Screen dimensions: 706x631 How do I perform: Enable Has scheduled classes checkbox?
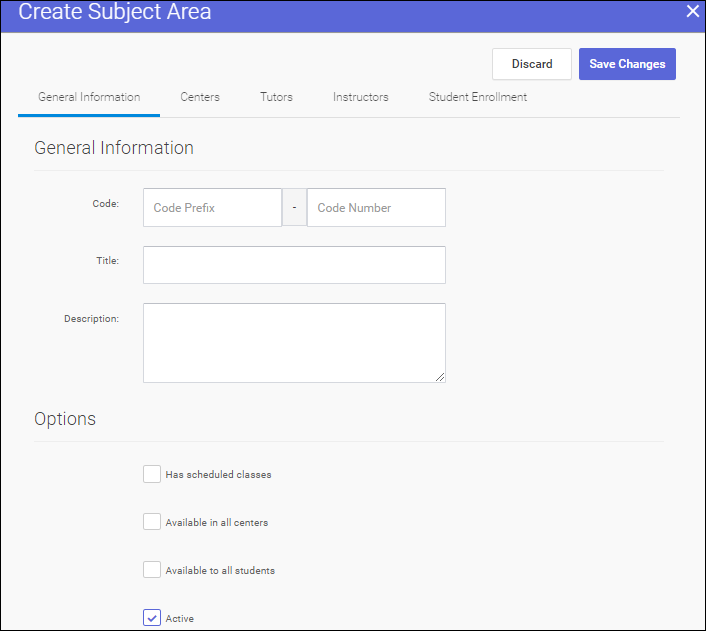tap(152, 474)
